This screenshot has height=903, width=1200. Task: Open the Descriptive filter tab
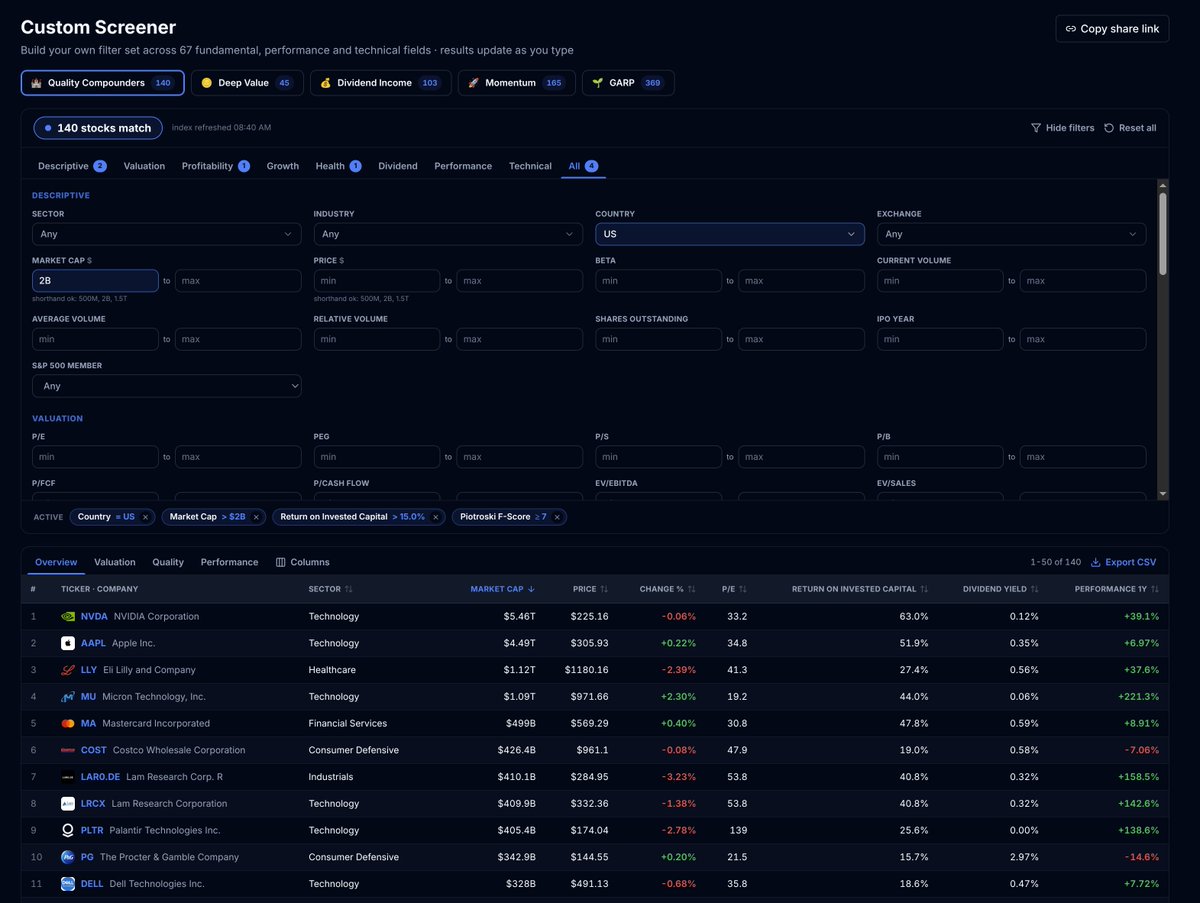tap(72, 166)
